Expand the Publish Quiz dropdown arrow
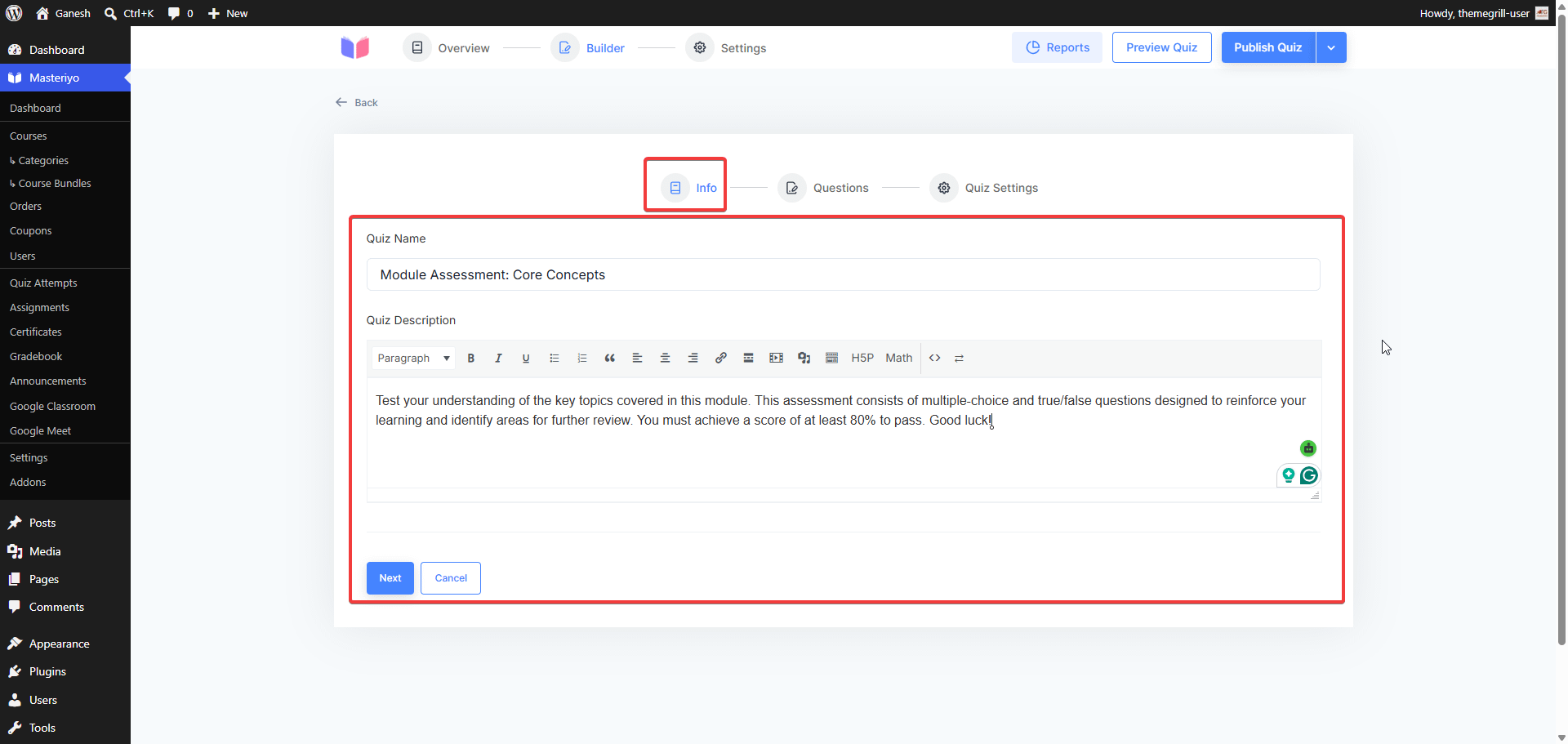This screenshot has height=744, width=1568. [x=1331, y=47]
